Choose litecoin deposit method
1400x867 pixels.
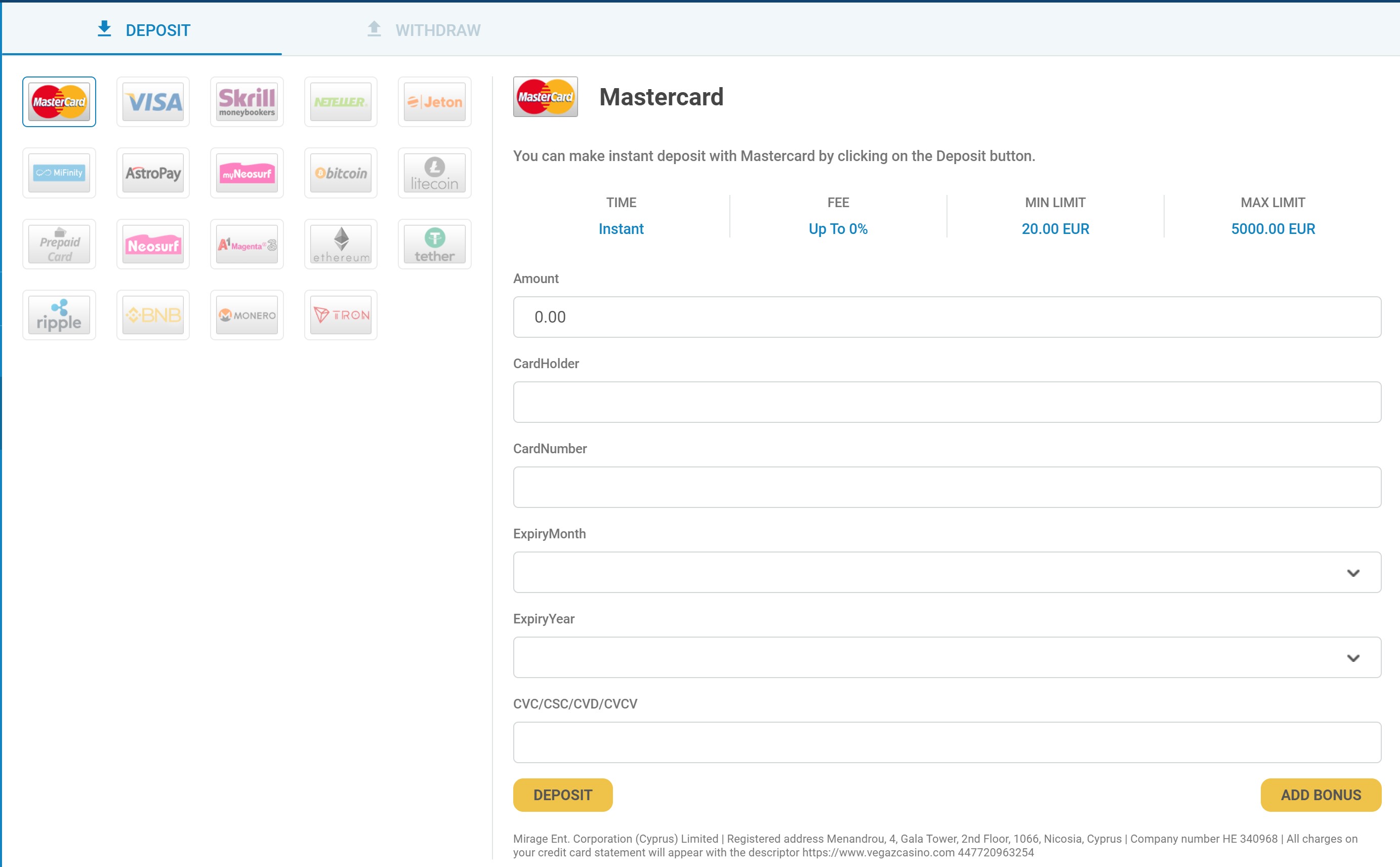[435, 173]
